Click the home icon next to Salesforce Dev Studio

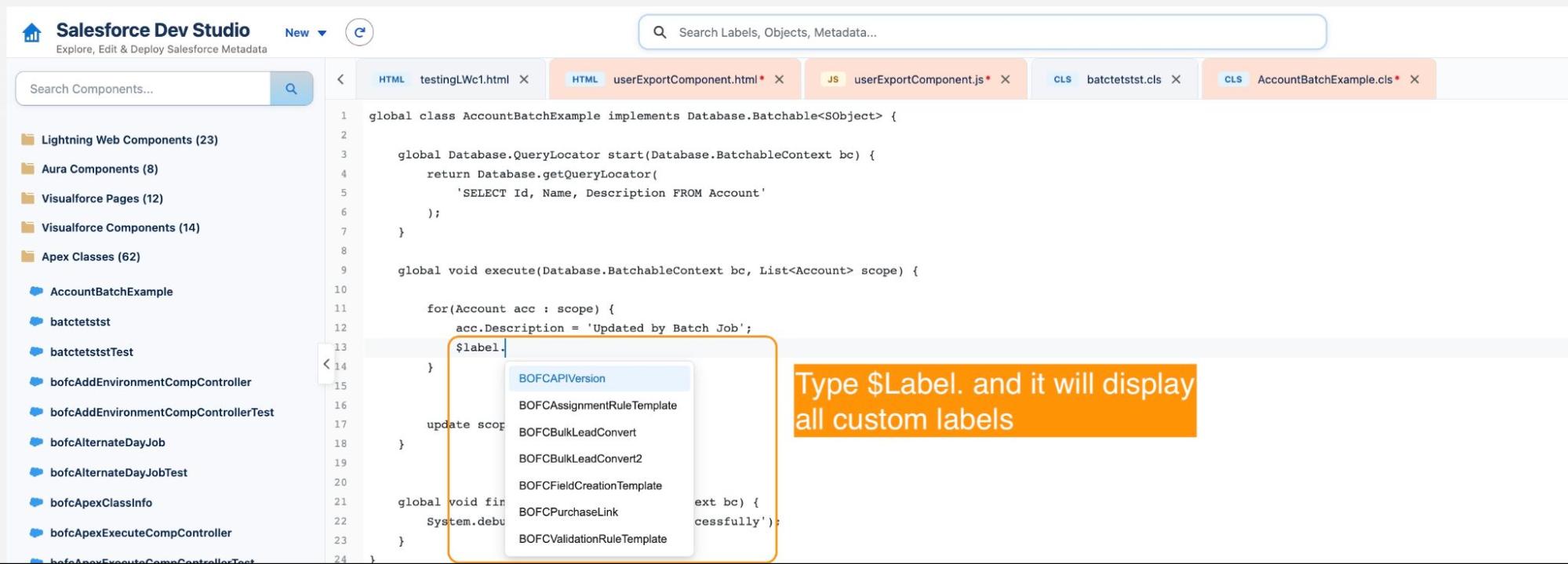pyautogui.click(x=31, y=33)
